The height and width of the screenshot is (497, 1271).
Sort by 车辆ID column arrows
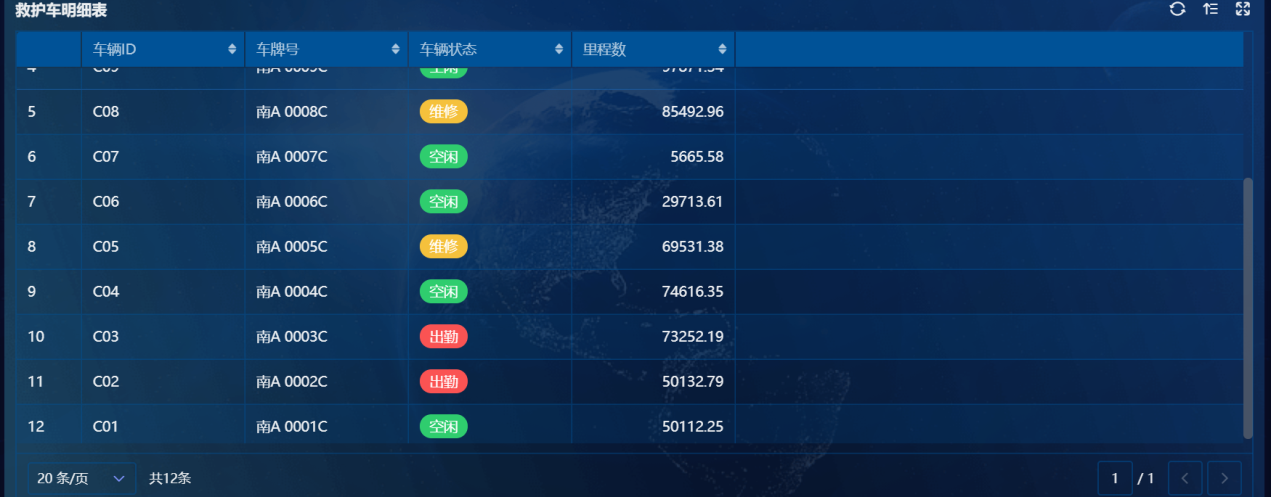click(232, 49)
